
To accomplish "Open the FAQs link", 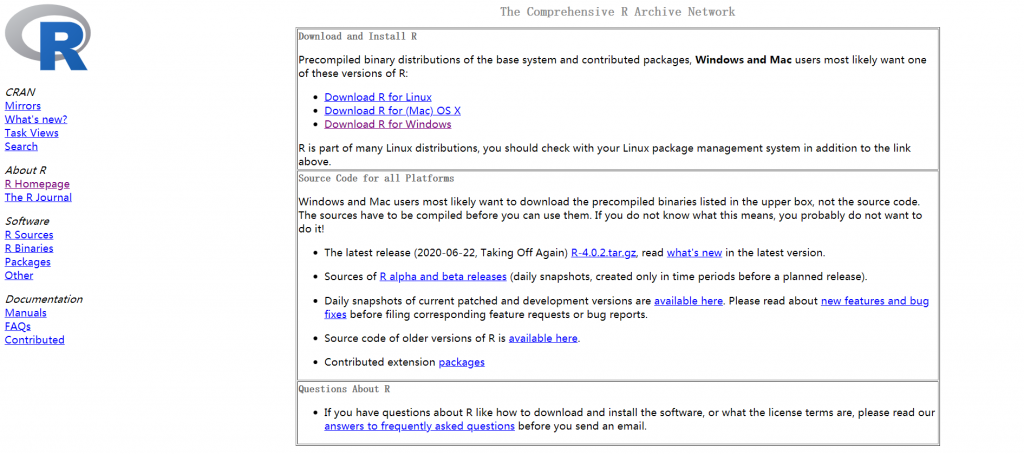I will pos(18,327).
